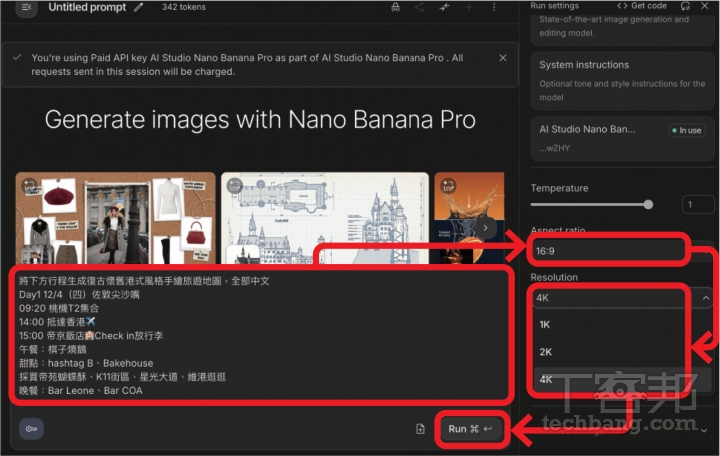Click the Run settings panel heading
Viewport: 720px width, 456px height.
coord(554,6)
